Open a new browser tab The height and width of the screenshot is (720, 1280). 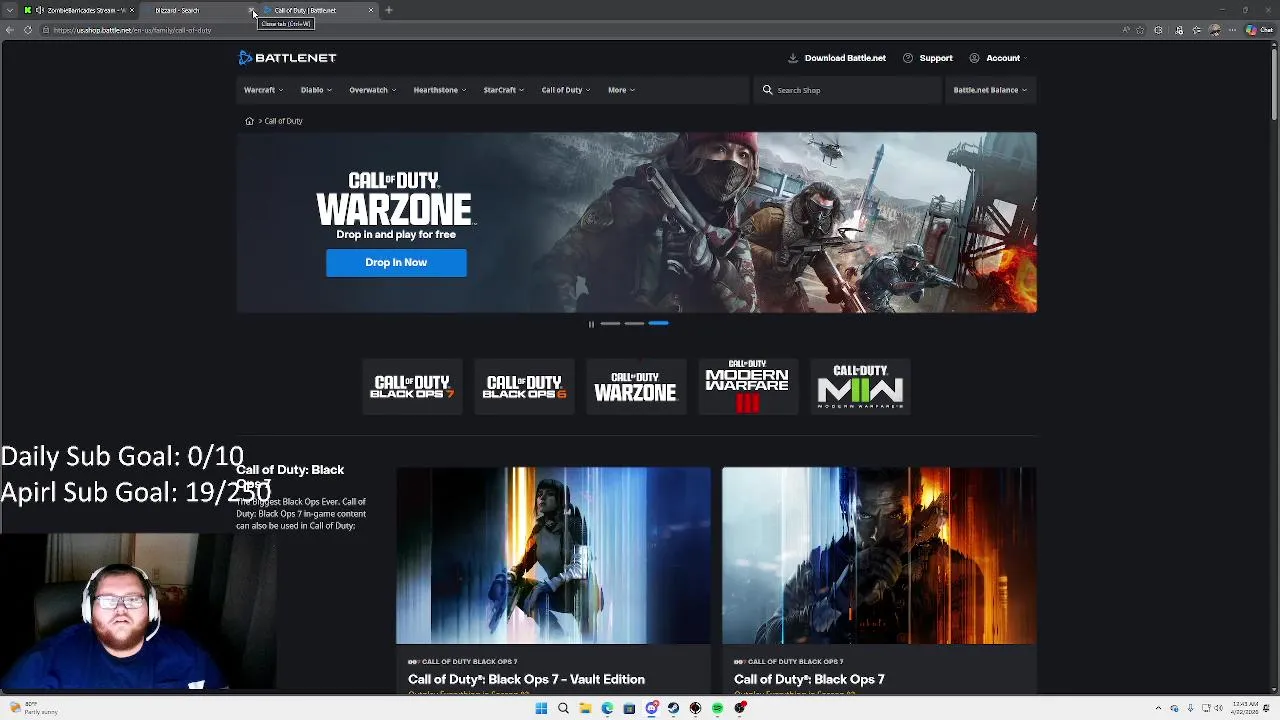389,10
